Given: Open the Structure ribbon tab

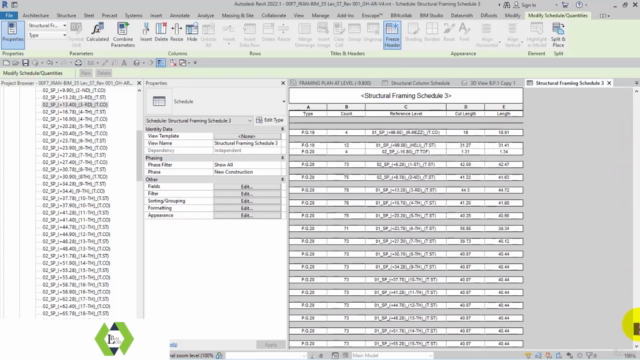Looking at the screenshot, I should pos(66,16).
